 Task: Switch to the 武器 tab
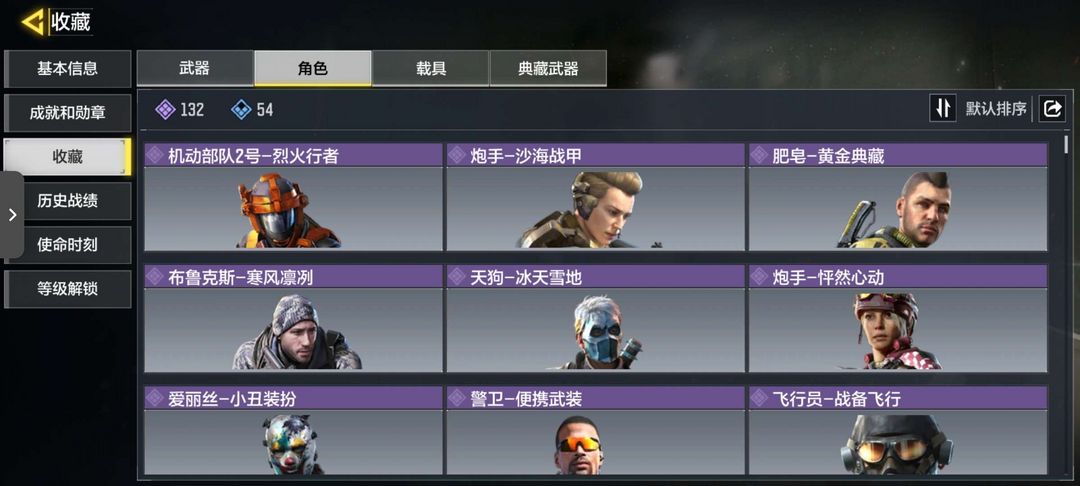(195, 68)
